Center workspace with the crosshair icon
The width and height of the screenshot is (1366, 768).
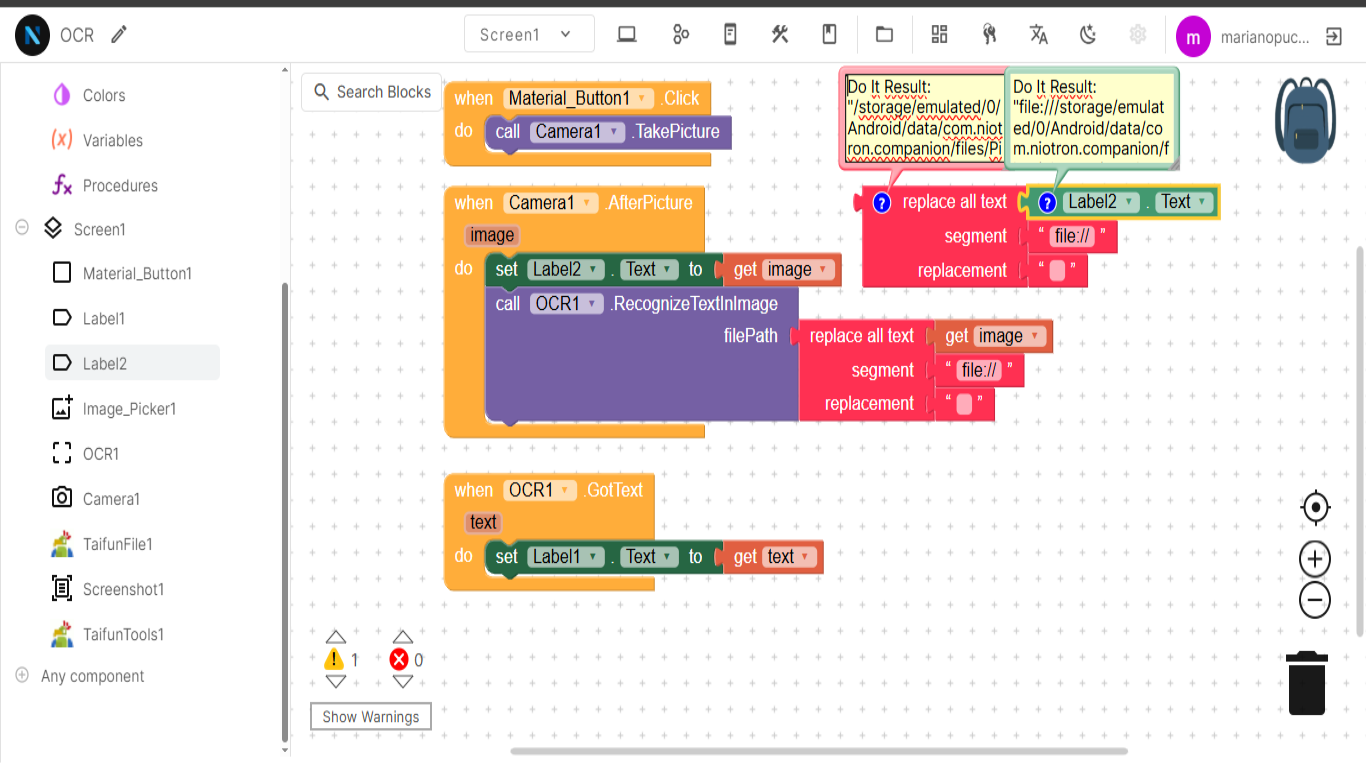pos(1315,508)
